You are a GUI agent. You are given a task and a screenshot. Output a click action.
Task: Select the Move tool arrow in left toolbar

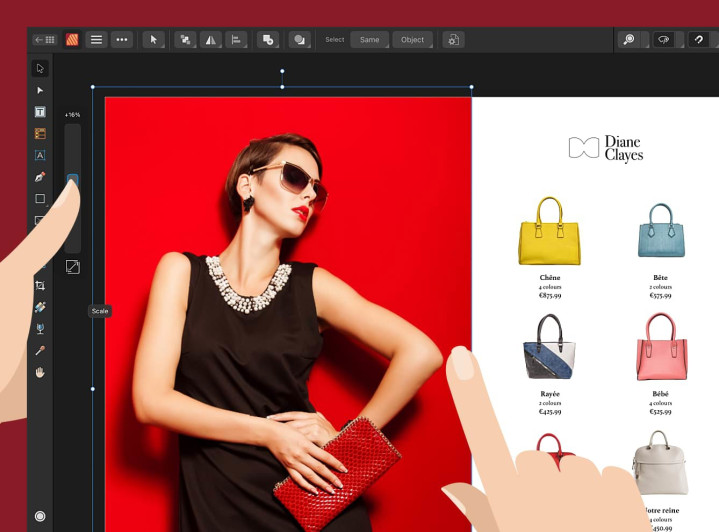(40, 68)
